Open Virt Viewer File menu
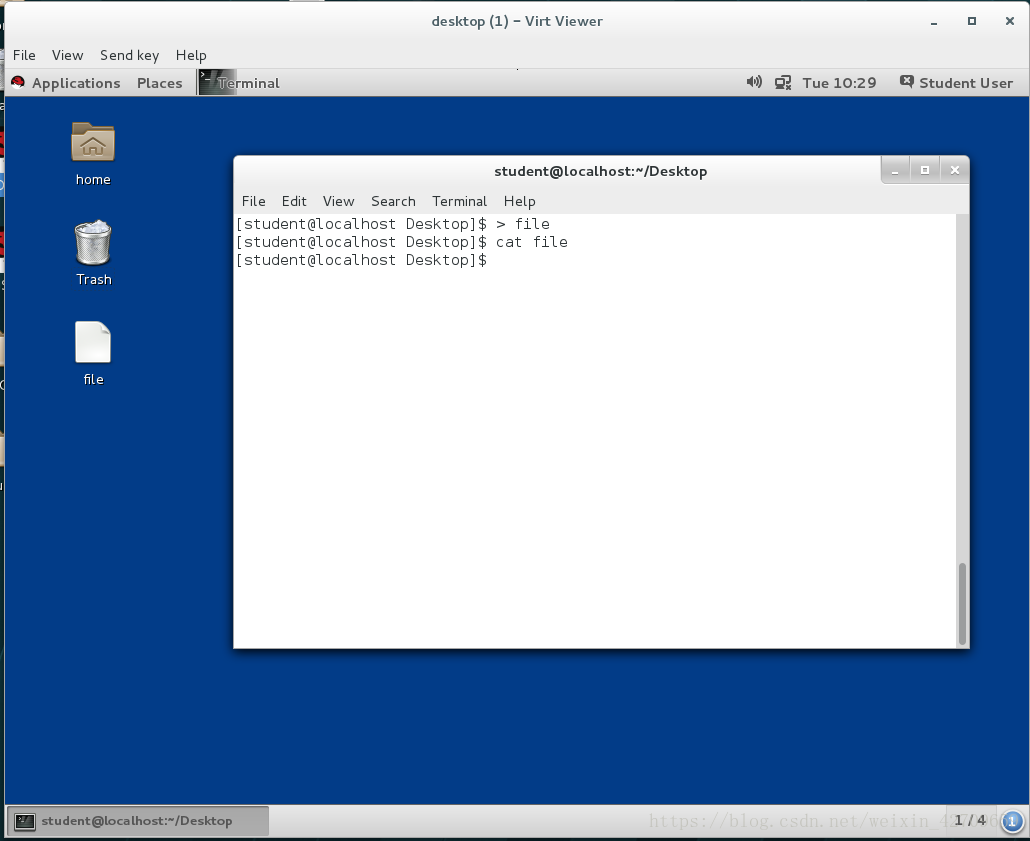Viewport: 1030px width, 841px height. pos(24,55)
